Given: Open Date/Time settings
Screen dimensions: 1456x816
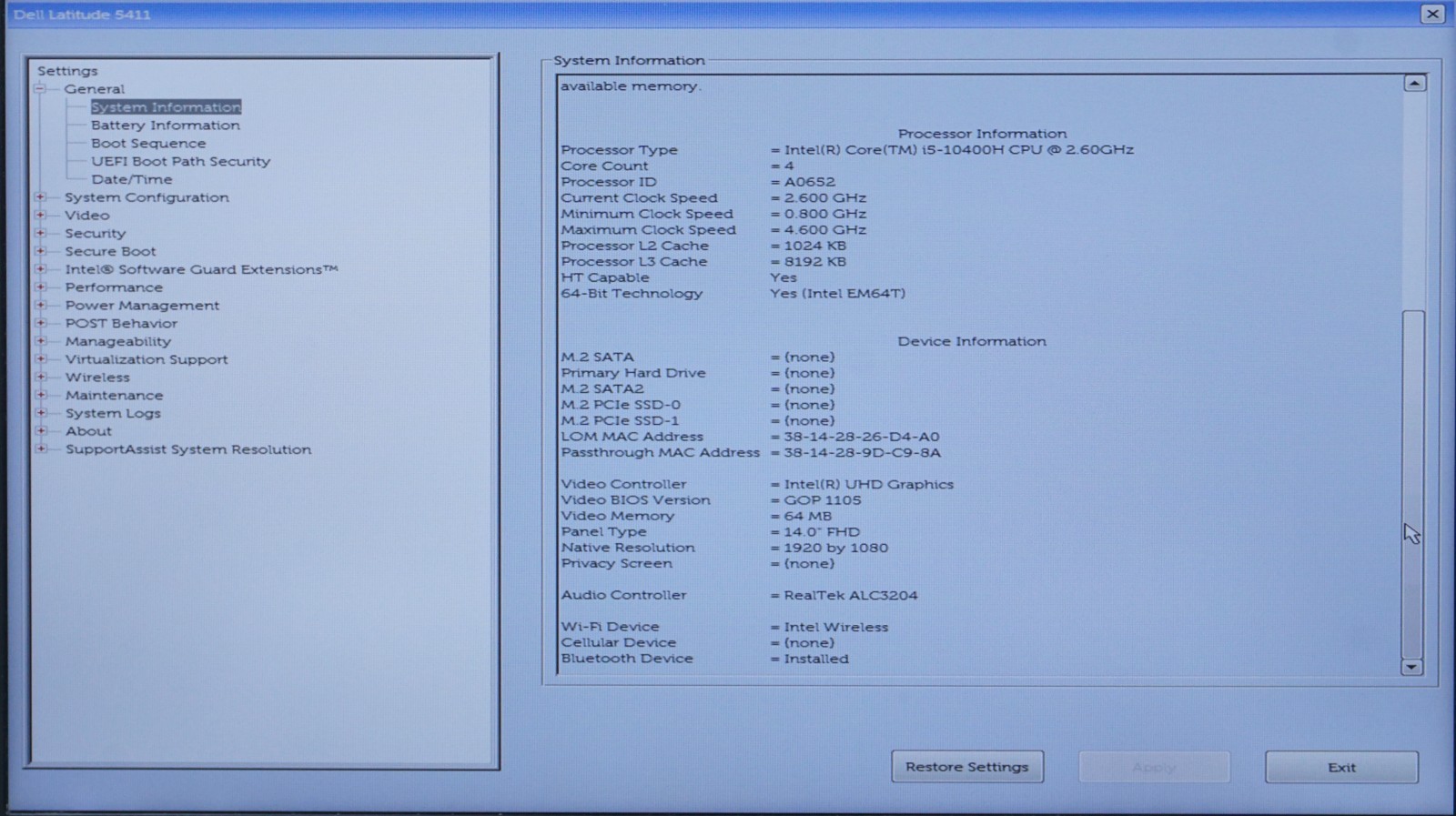Looking at the screenshot, I should coord(132,180).
